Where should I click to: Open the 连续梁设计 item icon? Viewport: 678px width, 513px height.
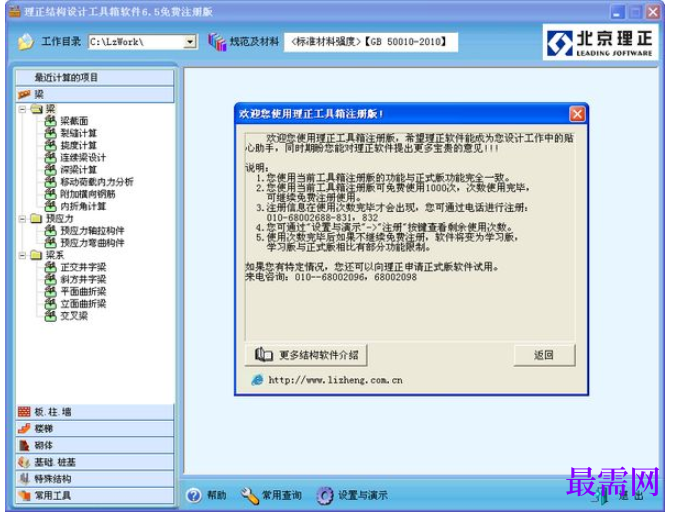click(x=51, y=157)
